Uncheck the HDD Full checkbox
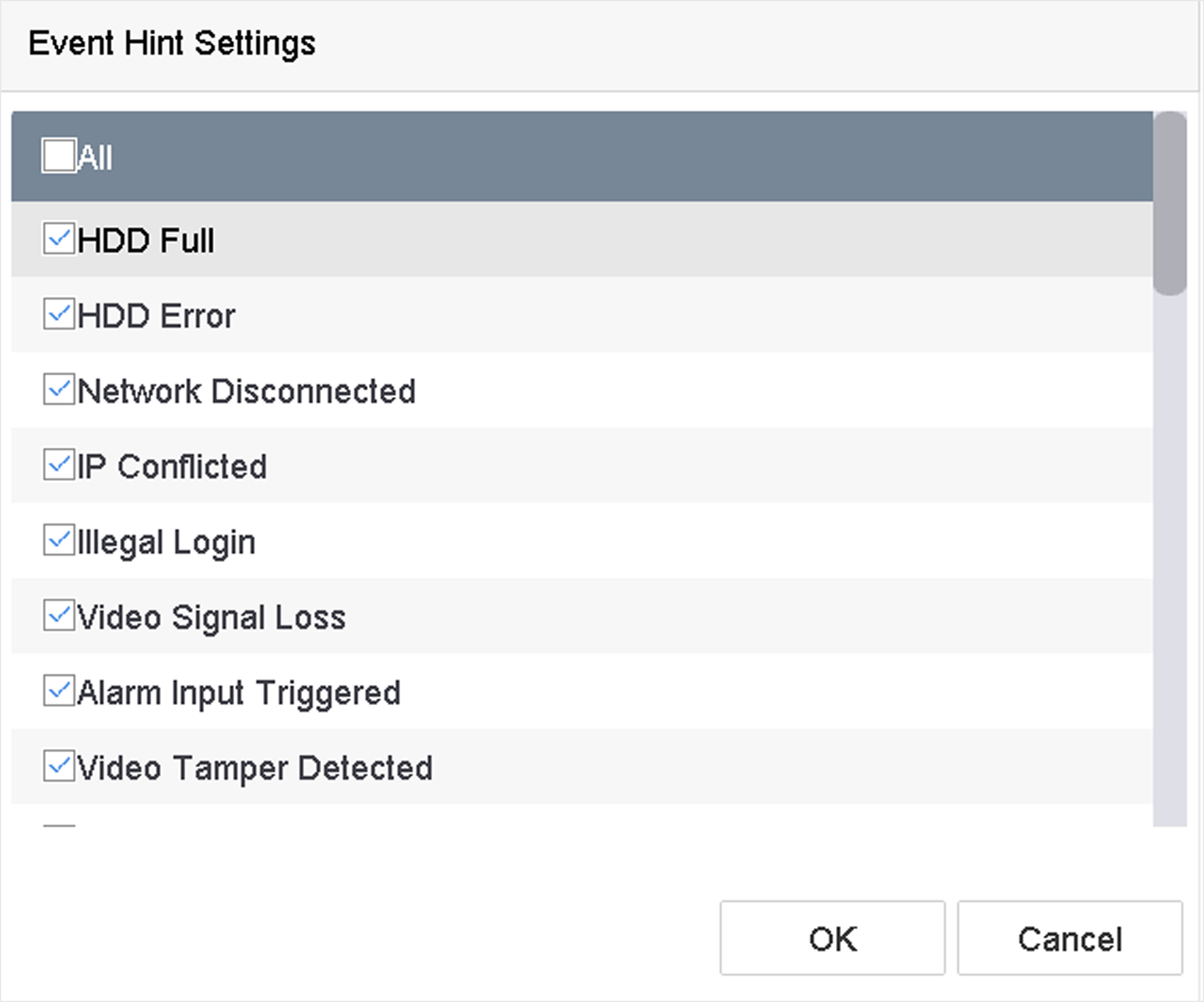 [59, 239]
